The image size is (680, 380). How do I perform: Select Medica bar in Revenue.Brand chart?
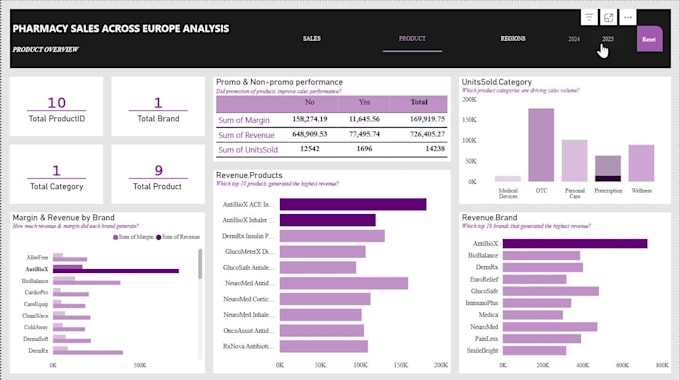(x=533, y=315)
